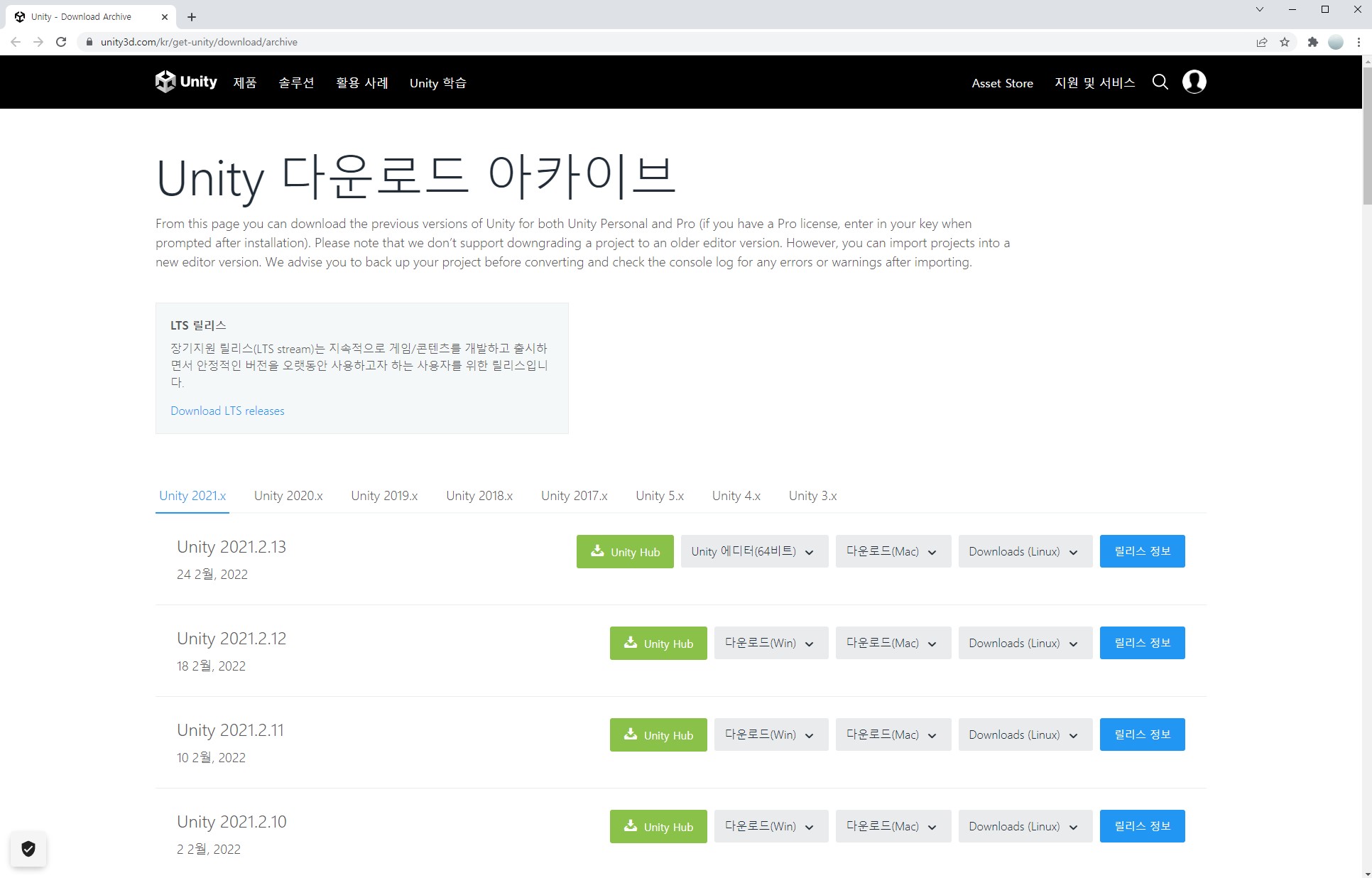Screen dimensions: 1372x878
Task: Share this page icon in address bar
Action: [x=1262, y=42]
